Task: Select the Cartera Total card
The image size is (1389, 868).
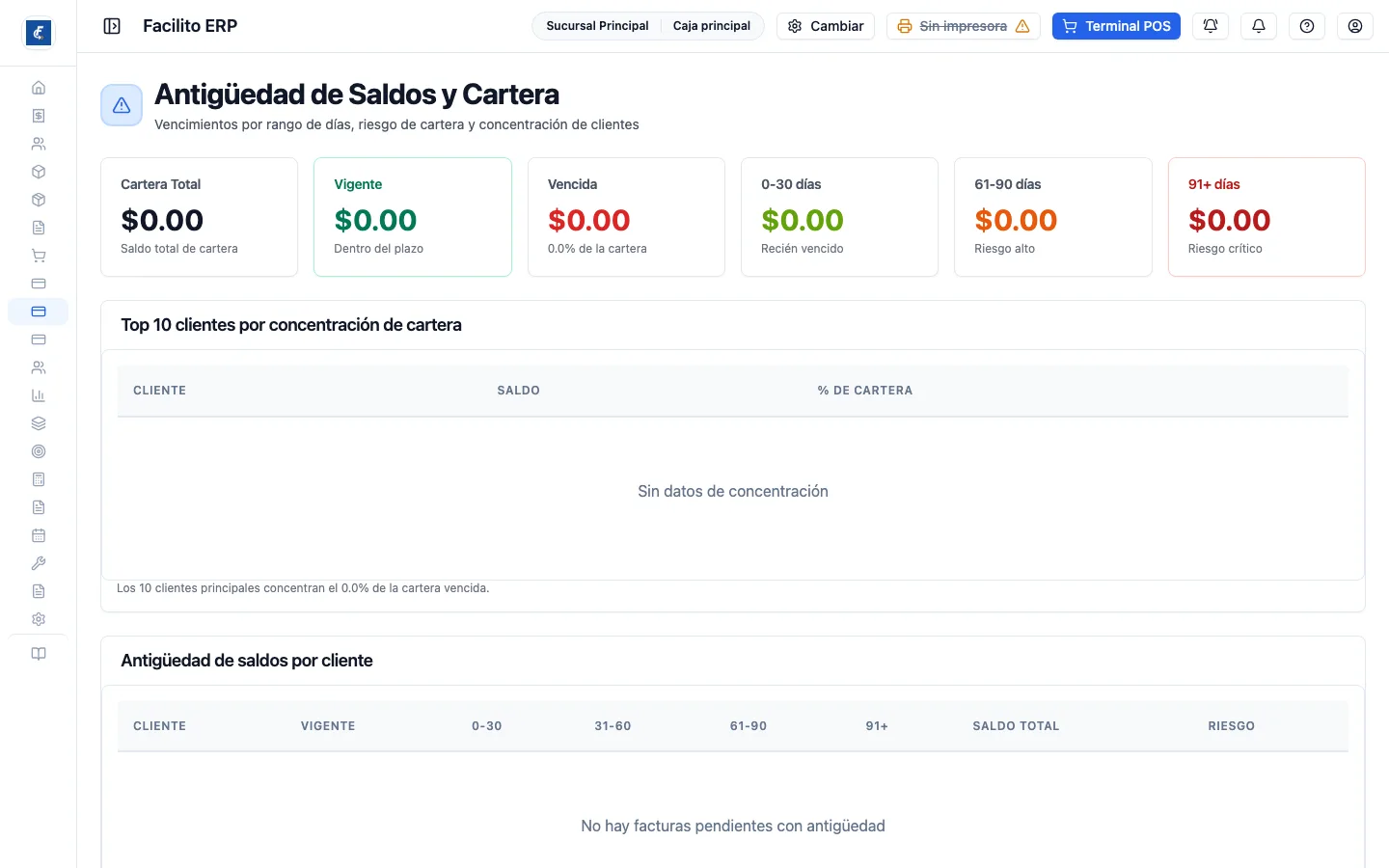Action: 200,217
